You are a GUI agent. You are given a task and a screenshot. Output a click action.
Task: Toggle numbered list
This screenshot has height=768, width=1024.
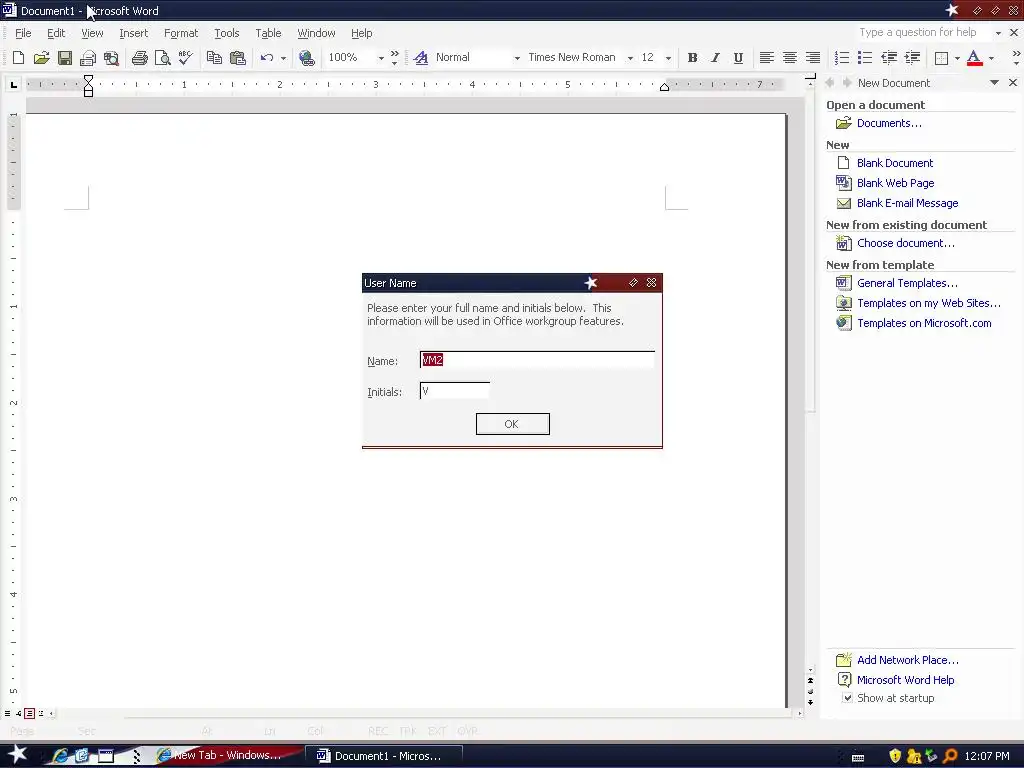click(x=842, y=57)
